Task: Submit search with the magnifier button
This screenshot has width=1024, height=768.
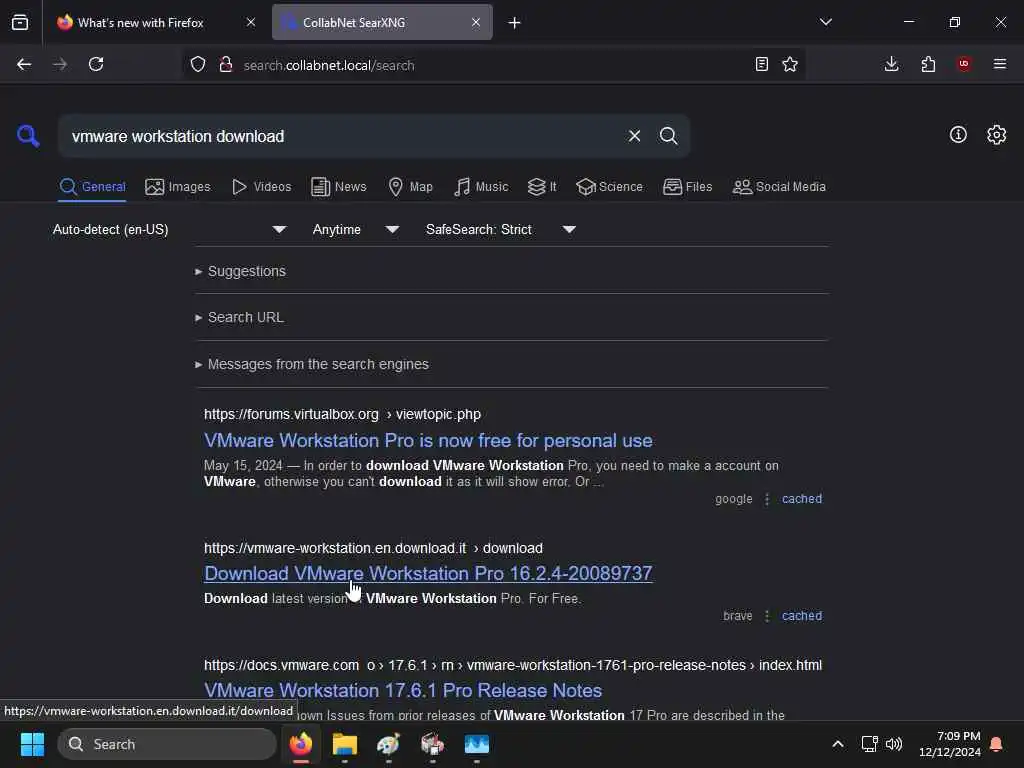Action: point(668,136)
